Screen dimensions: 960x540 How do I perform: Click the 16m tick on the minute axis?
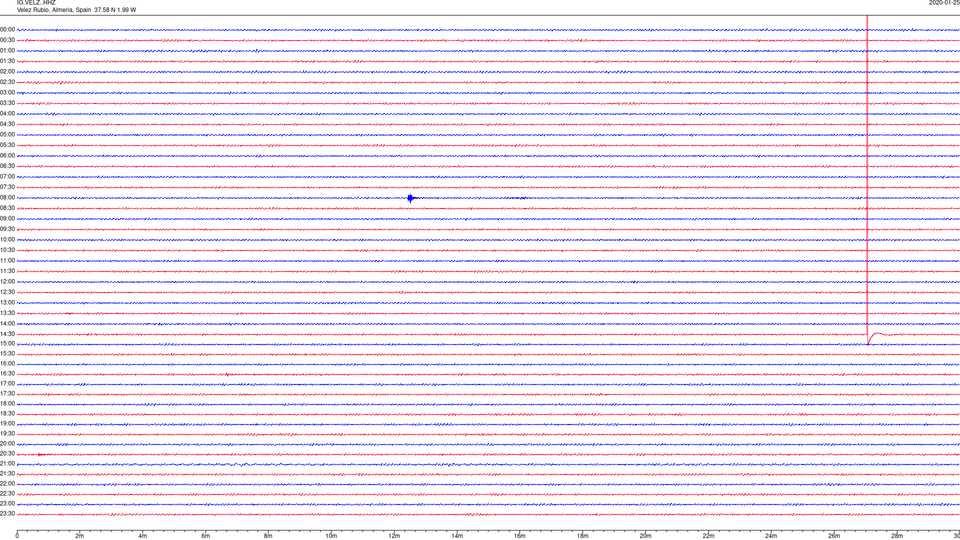[x=520, y=536]
